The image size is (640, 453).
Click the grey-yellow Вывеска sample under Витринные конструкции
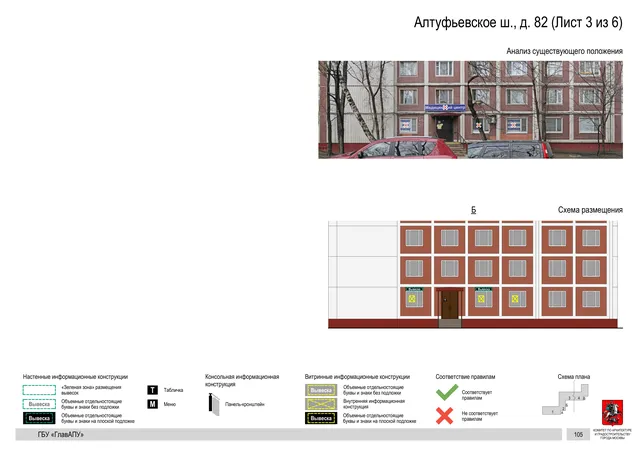point(321,390)
